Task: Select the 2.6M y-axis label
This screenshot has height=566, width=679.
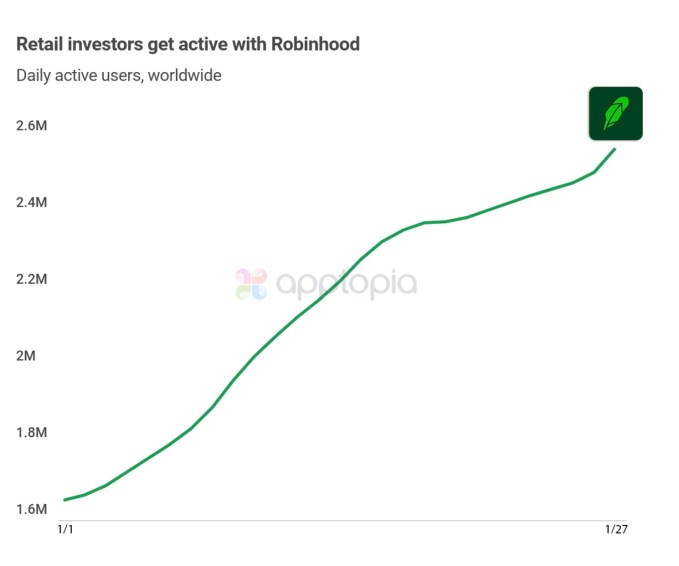Action: [x=31, y=126]
